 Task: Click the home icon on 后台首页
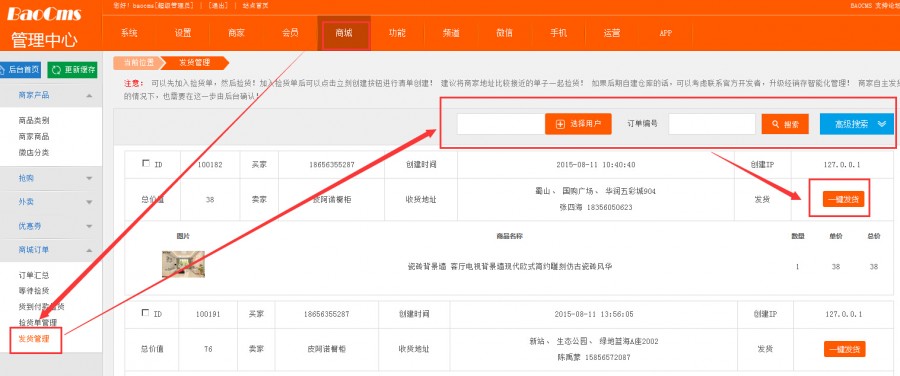pyautogui.click(x=3, y=70)
